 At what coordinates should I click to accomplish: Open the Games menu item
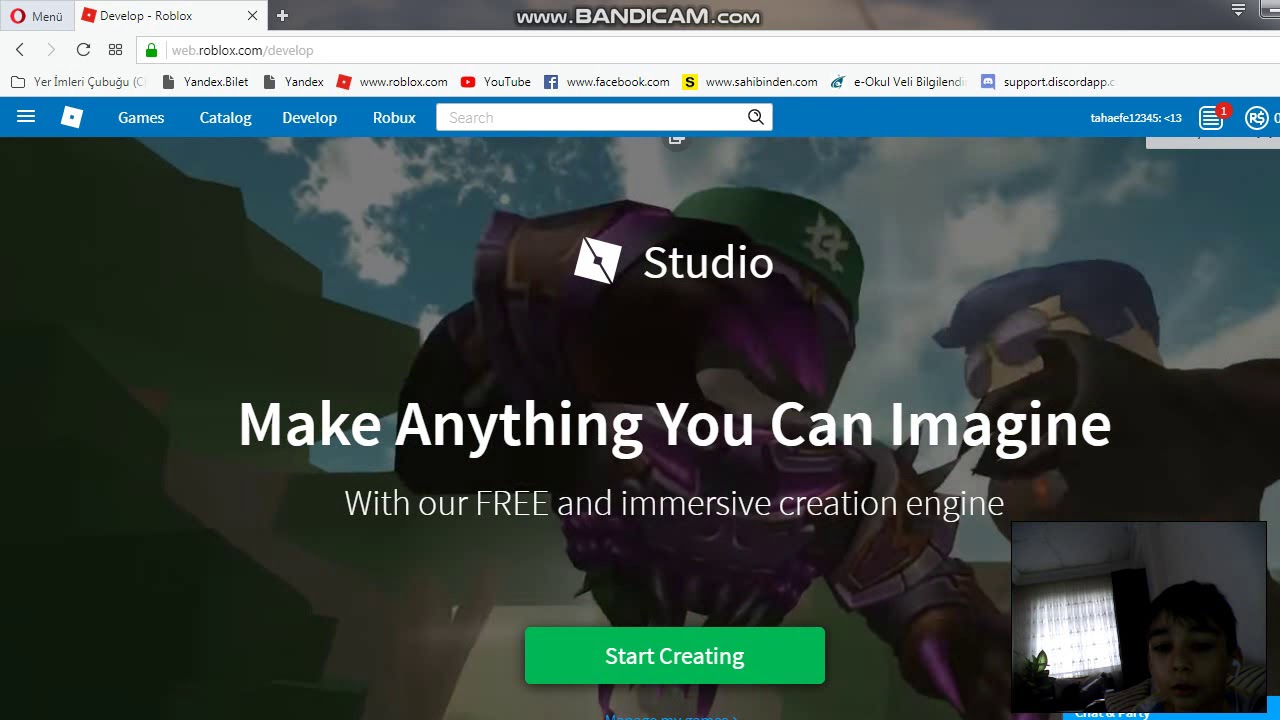point(141,117)
